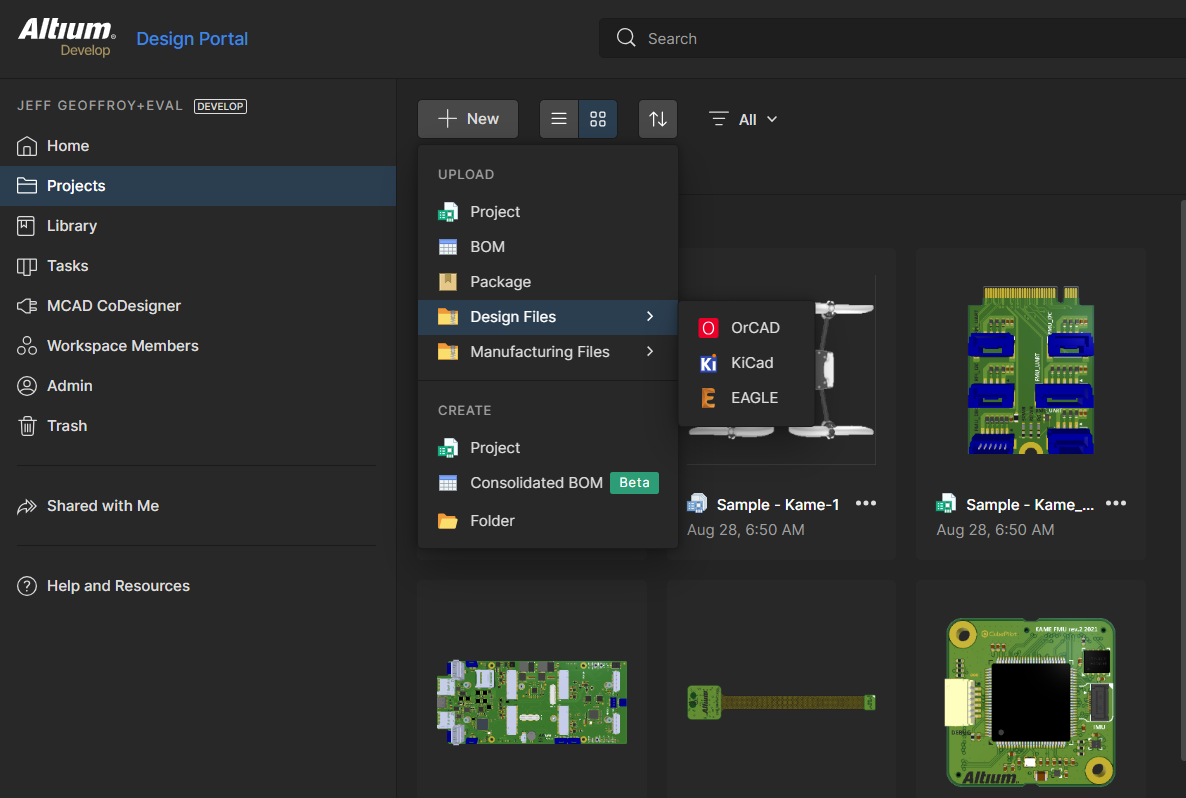Open Workspace Members page

122,346
